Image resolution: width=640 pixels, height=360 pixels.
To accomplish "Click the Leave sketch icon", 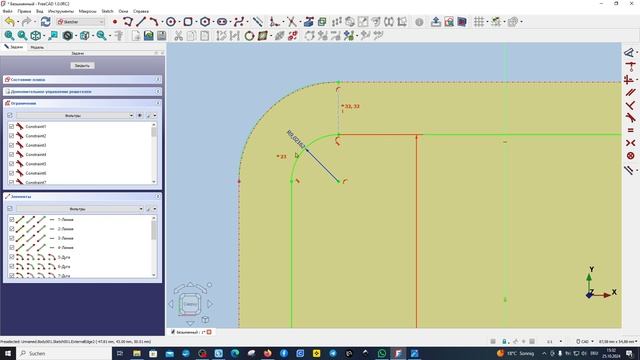I will 436,22.
